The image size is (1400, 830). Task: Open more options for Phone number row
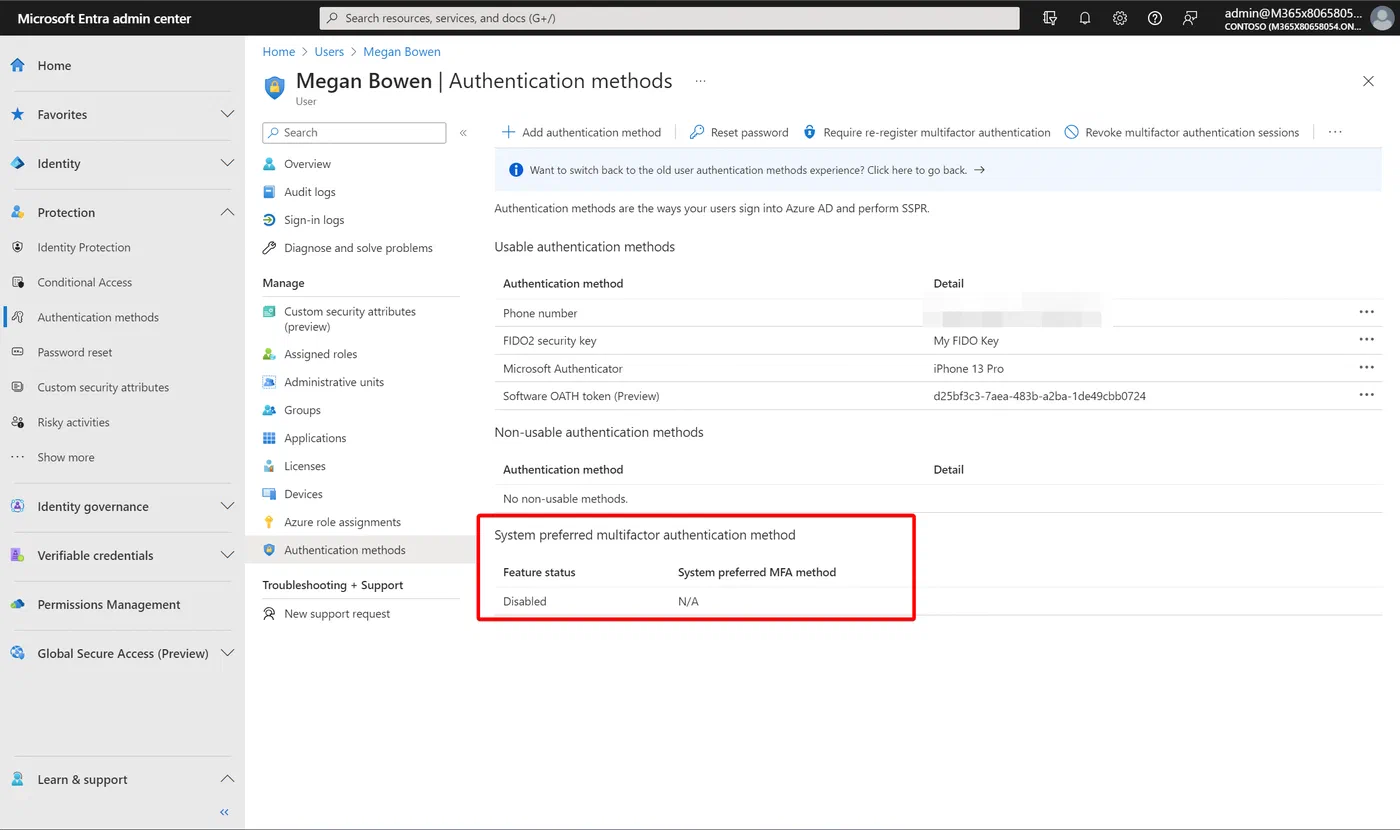pos(1366,312)
